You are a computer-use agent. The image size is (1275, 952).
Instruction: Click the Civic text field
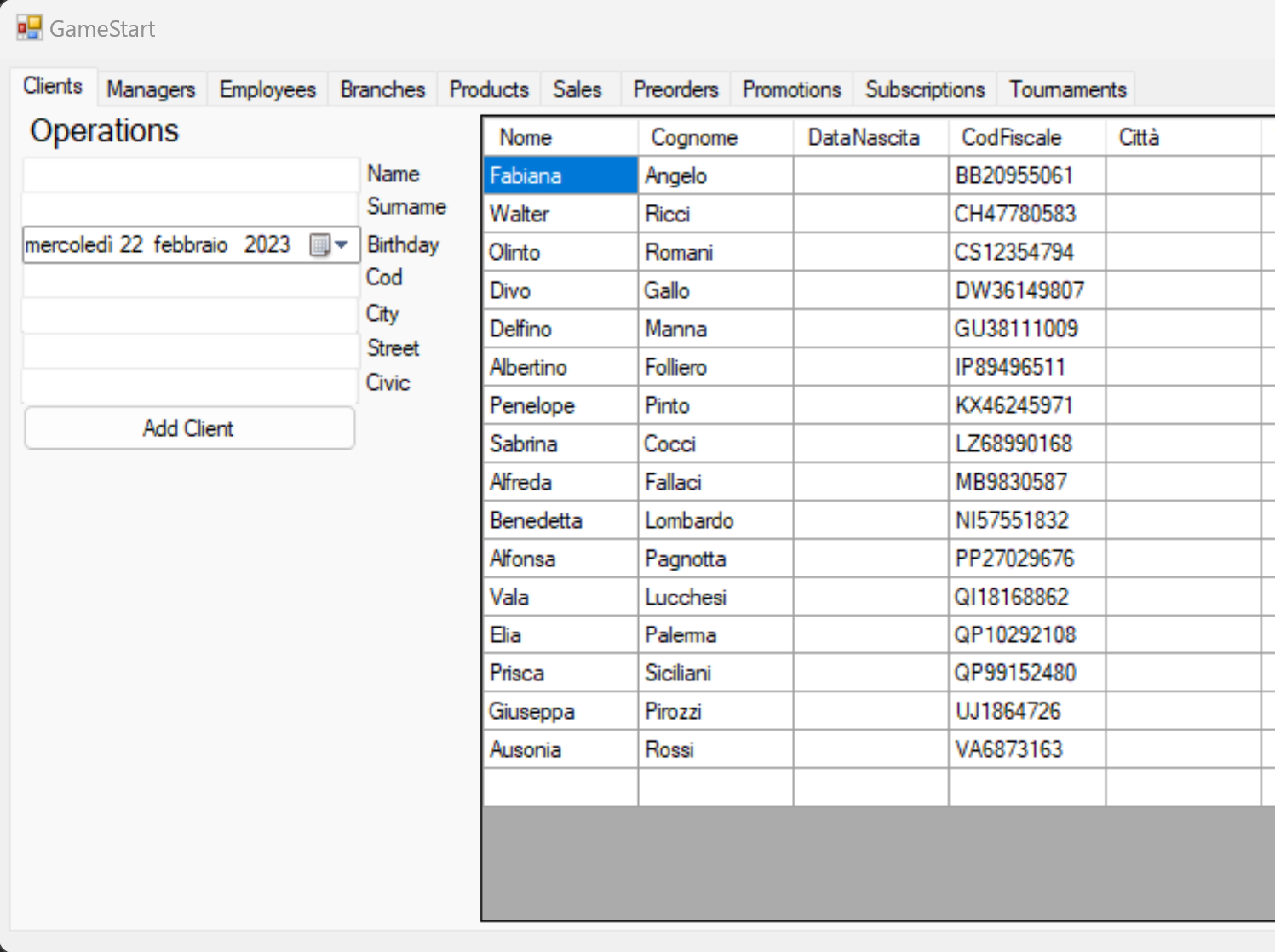point(191,385)
